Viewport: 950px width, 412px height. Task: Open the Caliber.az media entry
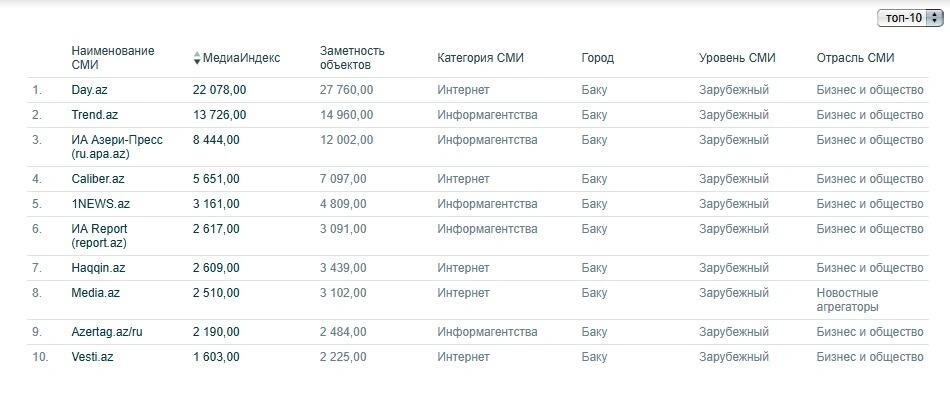click(98, 179)
